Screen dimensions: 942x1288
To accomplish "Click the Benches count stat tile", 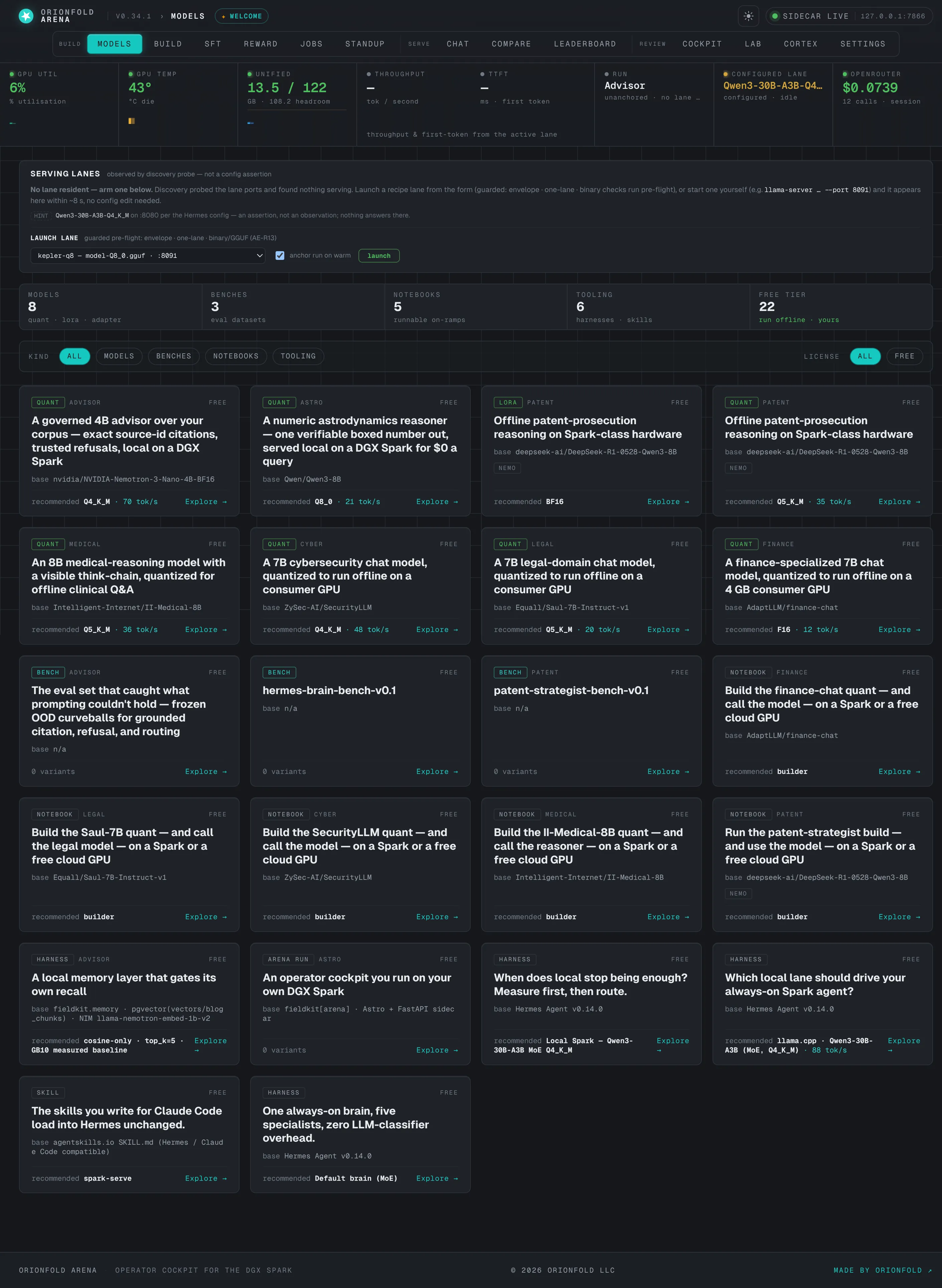I will tap(293, 307).
